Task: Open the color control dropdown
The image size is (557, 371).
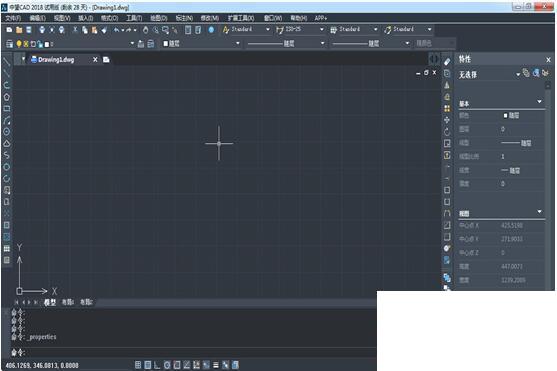Action: (x=238, y=43)
